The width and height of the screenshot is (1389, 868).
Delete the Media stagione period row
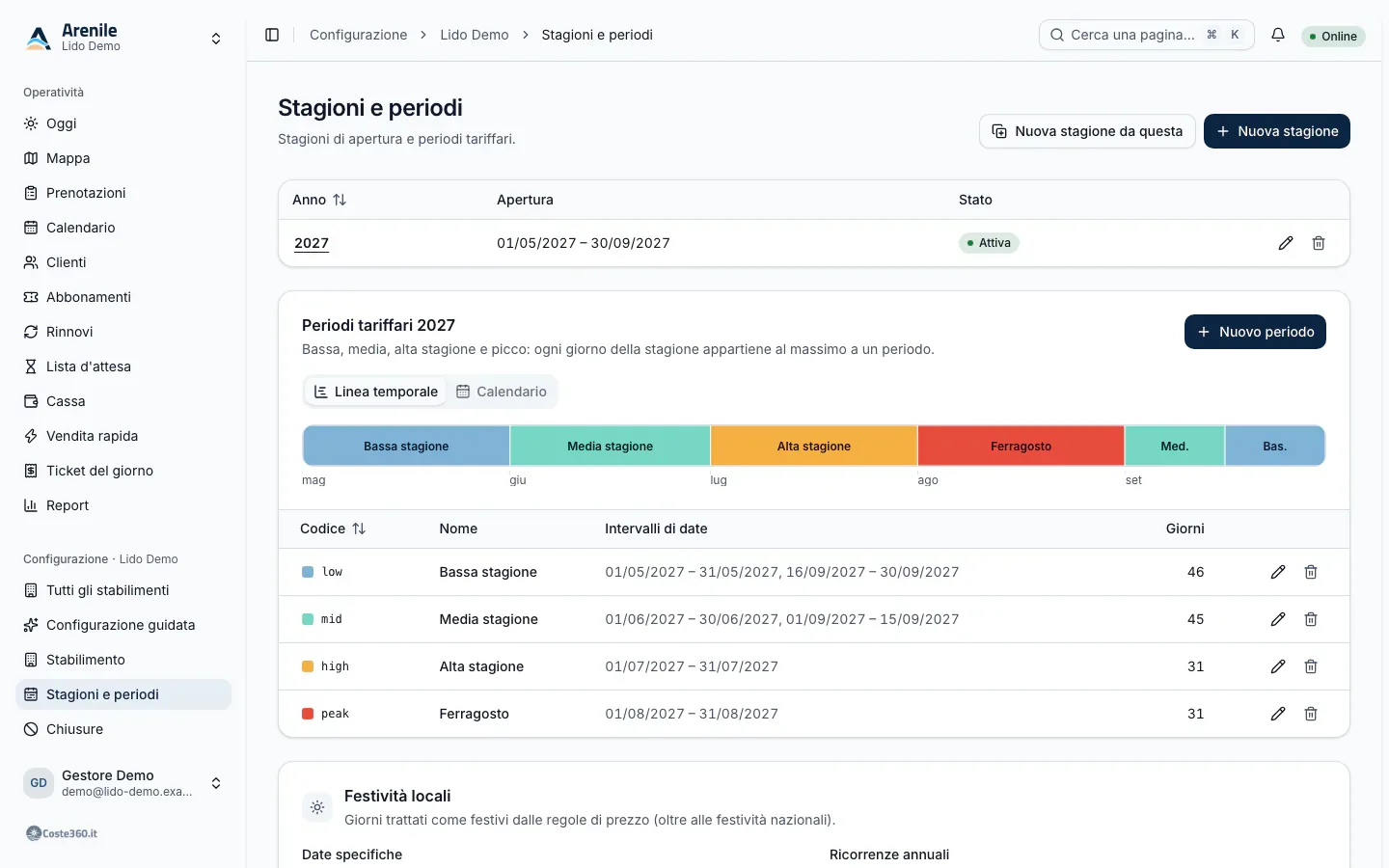click(x=1311, y=619)
